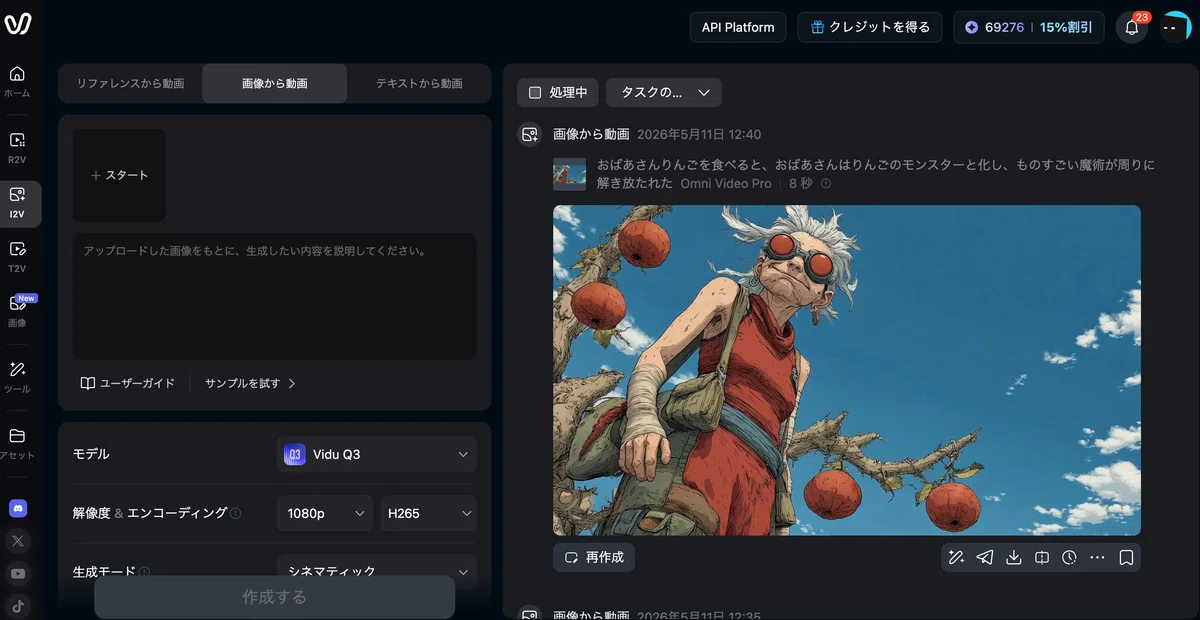
Task: Open the 1080p resolution dropdown
Action: pos(325,513)
